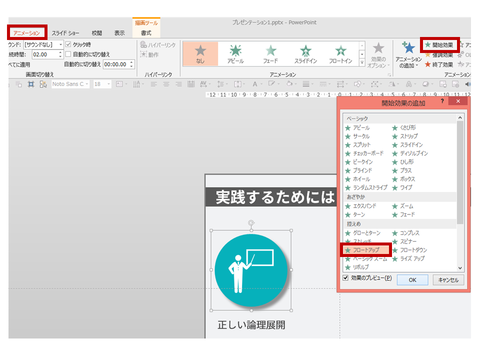Choose ライズ アップ in the effects list
480x360 pixels.
point(409,259)
